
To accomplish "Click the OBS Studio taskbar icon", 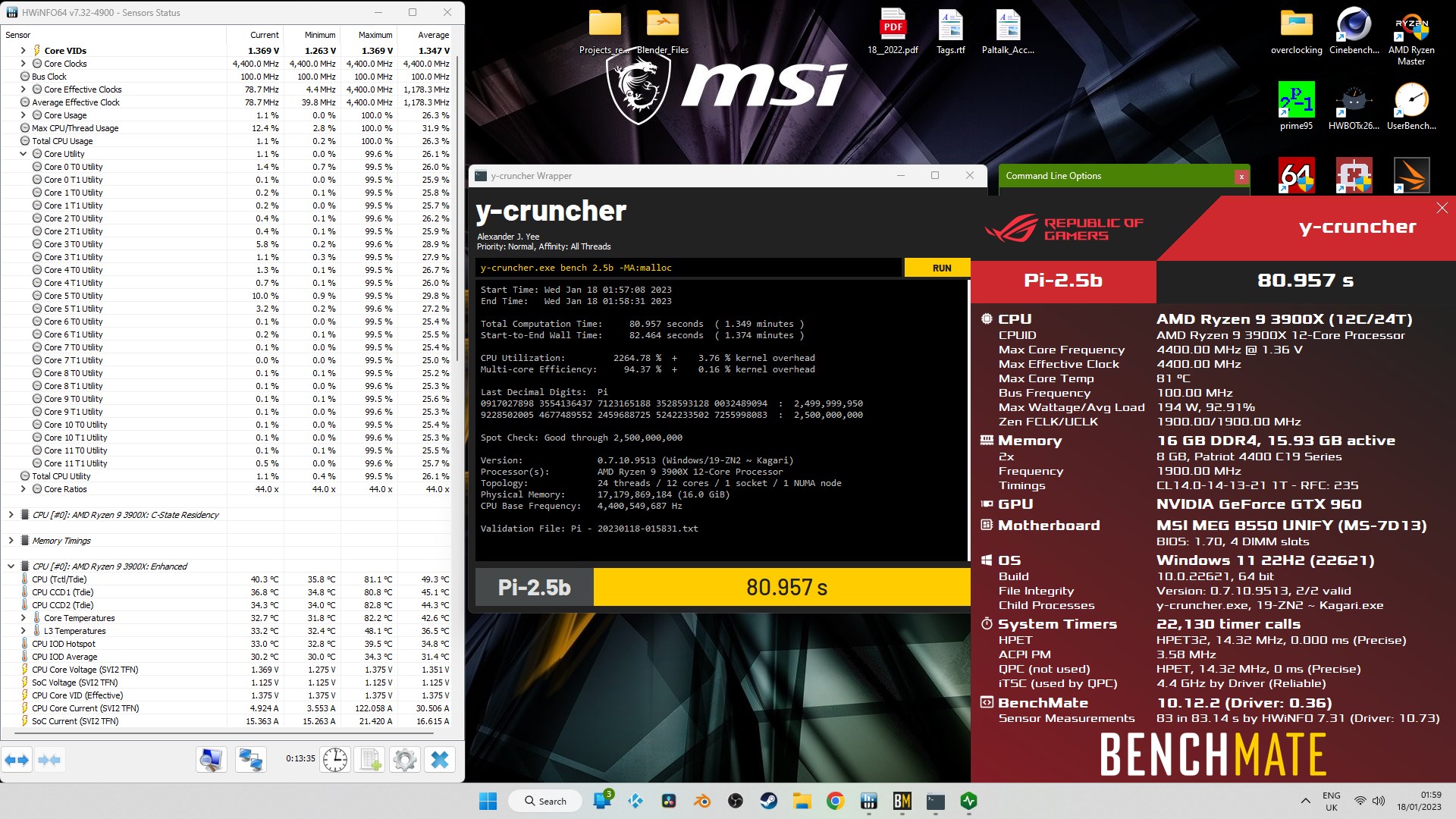I will pos(736,801).
